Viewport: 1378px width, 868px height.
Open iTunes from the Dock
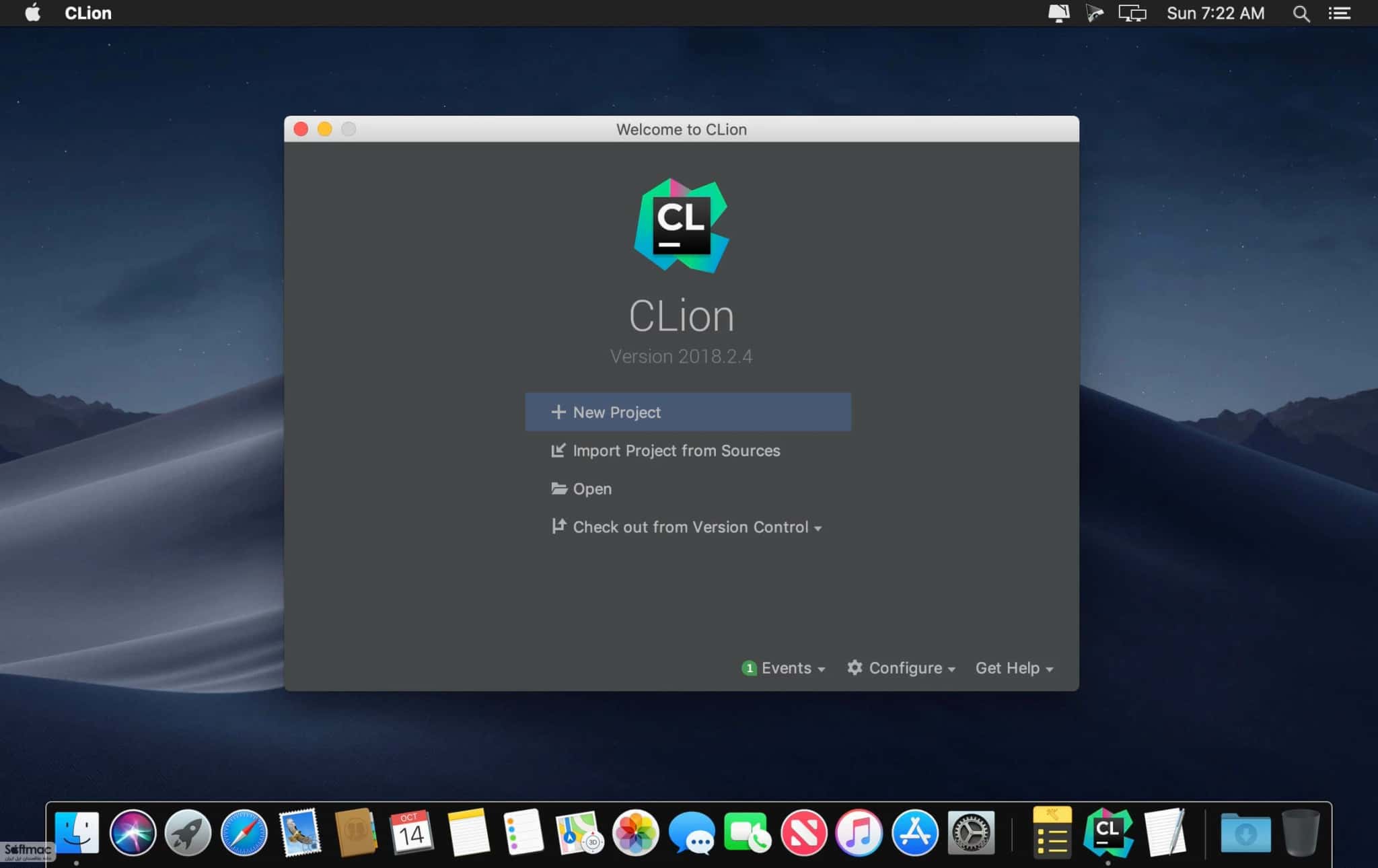(x=859, y=833)
